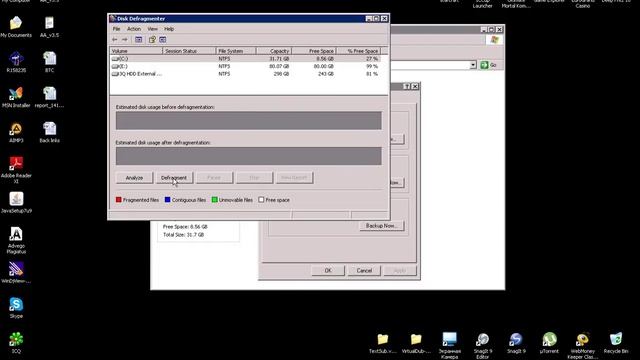The image size is (640, 360).
Task: Select the MSN Installer desktop icon
Action: (16, 97)
